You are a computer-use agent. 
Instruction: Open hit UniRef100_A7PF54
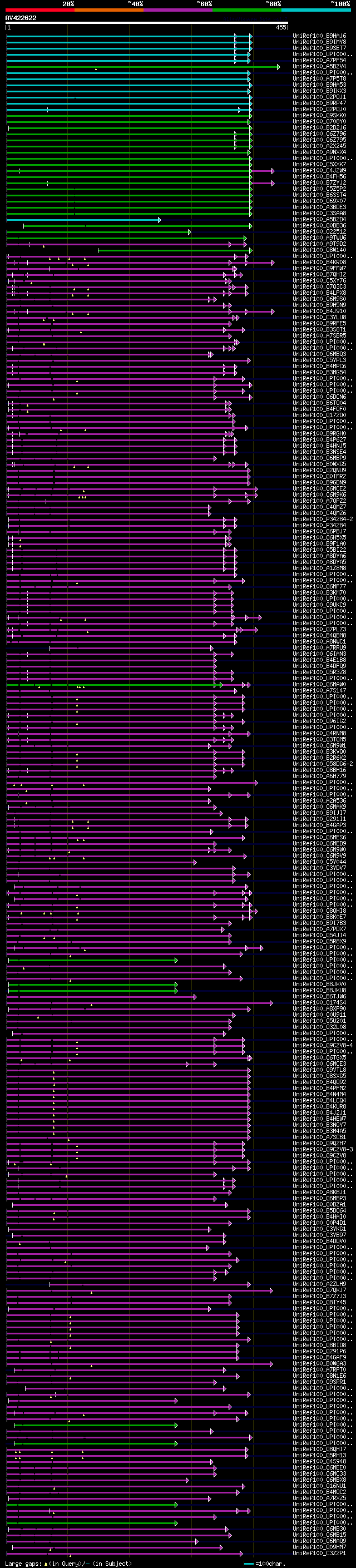point(319,60)
